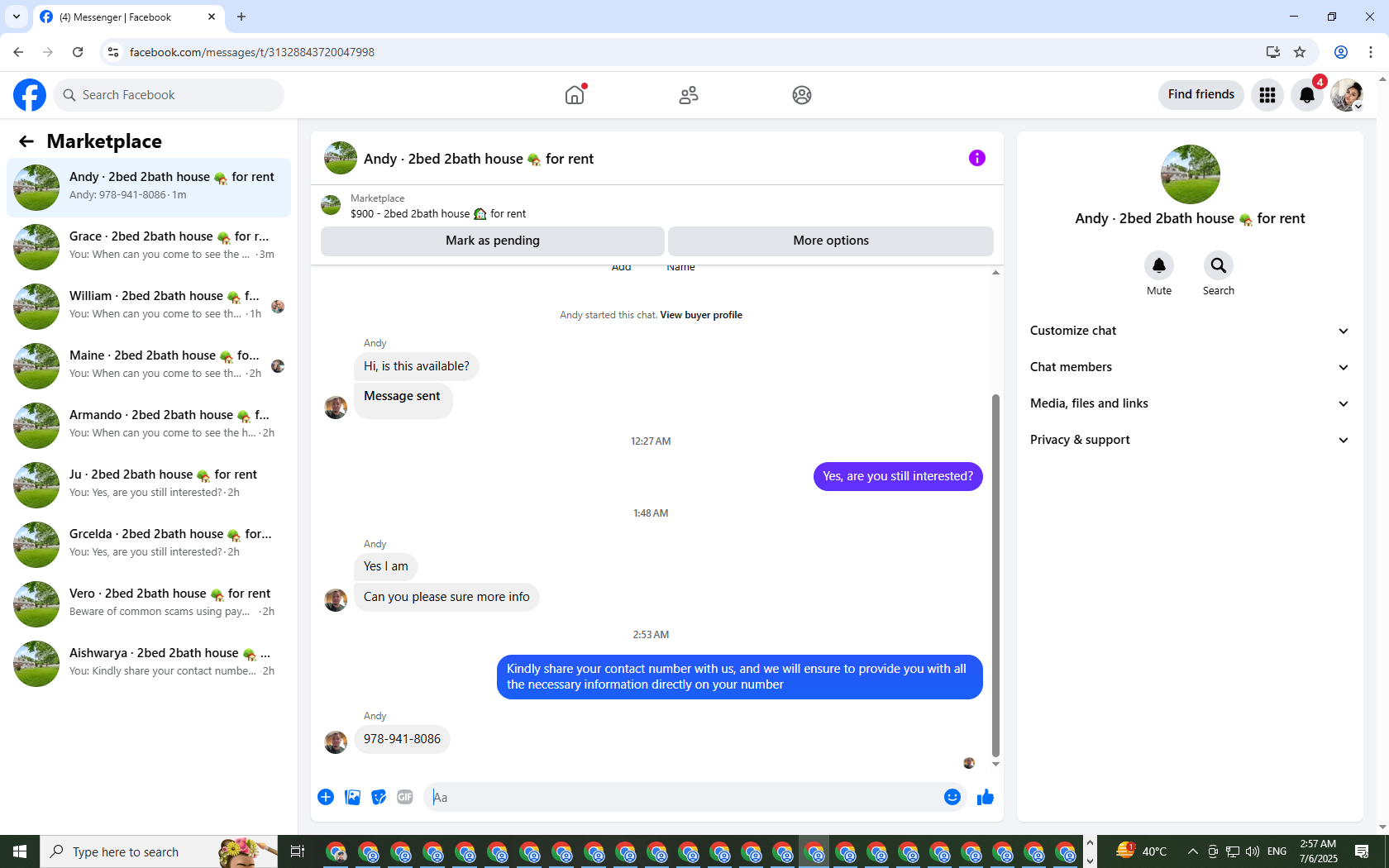Open the Home feed icon
This screenshot has width=1389, height=868.
tap(575, 95)
